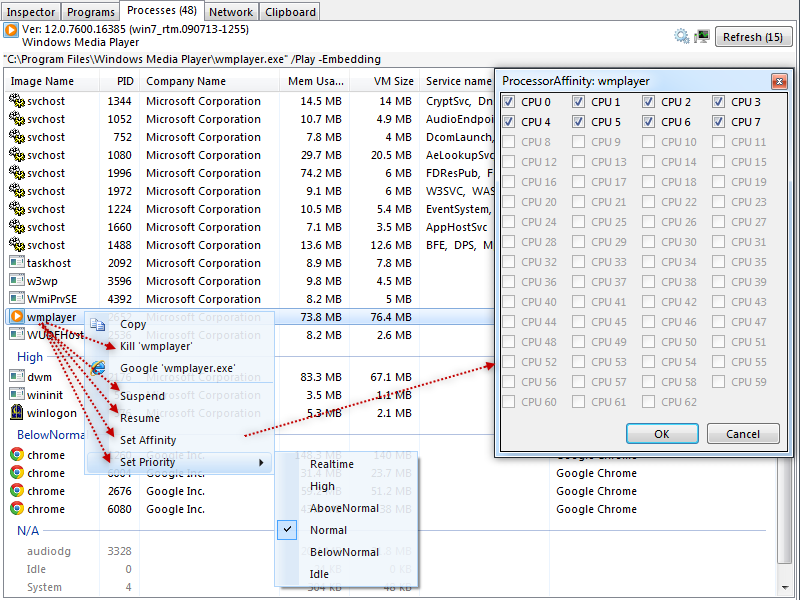
Task: Click the disabled CPU 8 checkbox
Action: tap(509, 141)
